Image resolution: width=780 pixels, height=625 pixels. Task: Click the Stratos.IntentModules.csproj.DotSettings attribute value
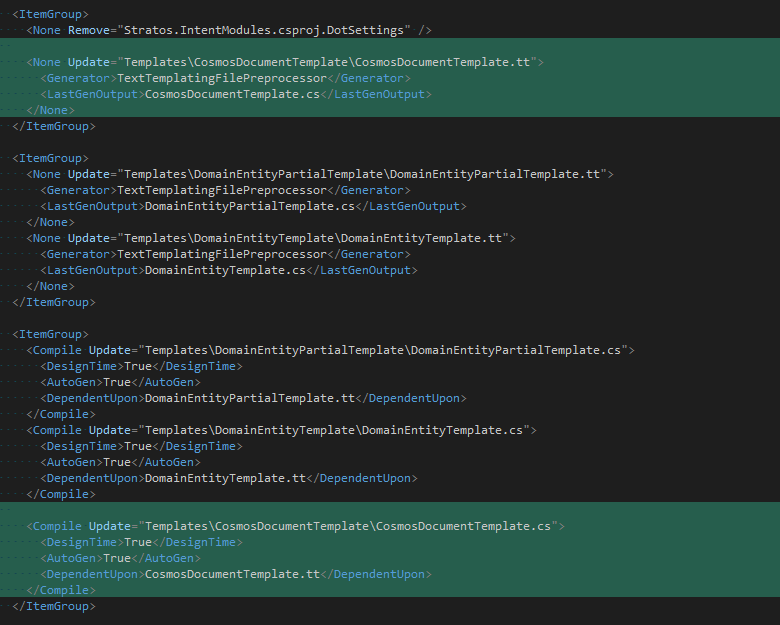264,30
